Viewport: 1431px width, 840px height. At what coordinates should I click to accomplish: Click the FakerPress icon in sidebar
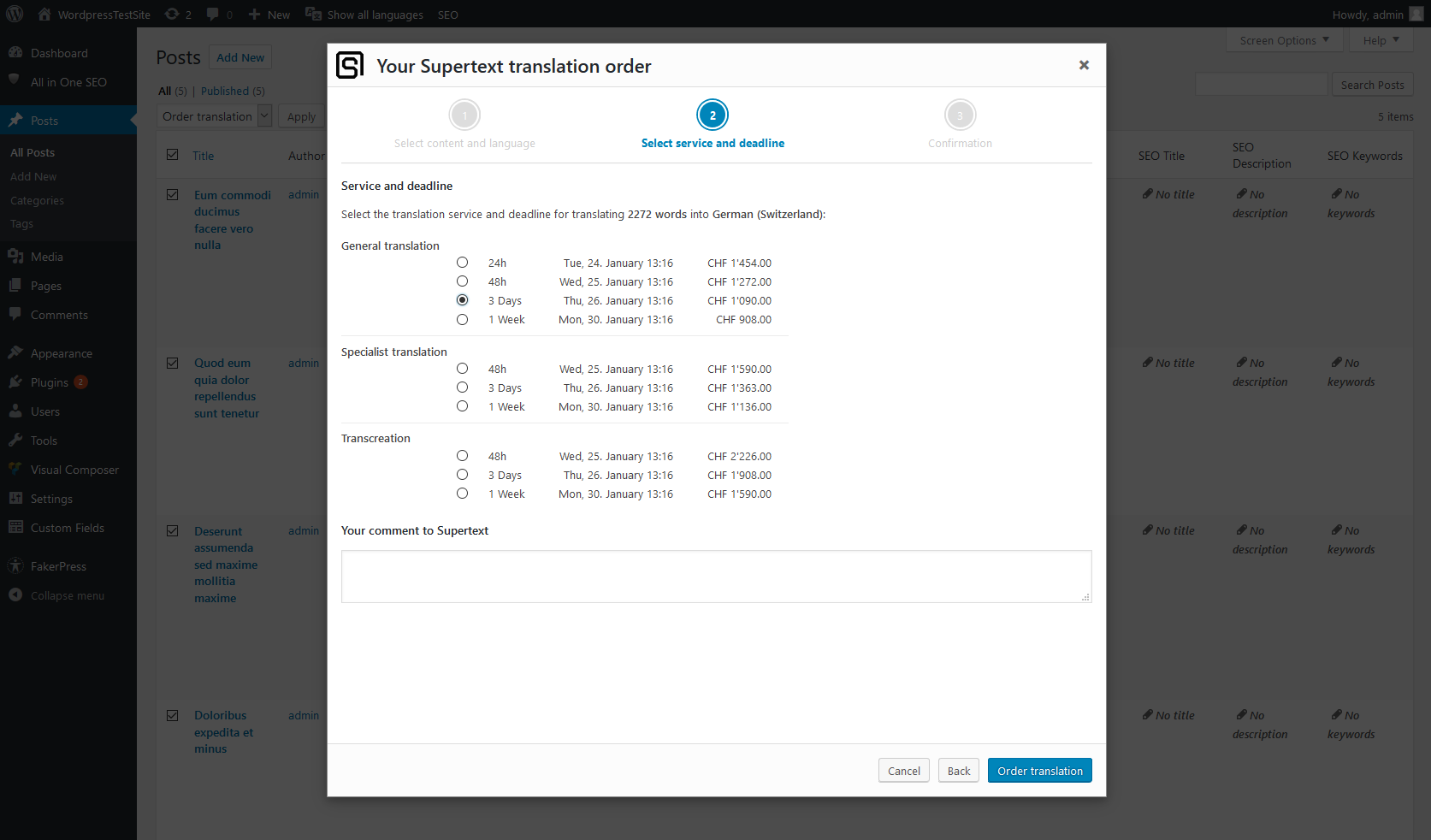point(15,566)
